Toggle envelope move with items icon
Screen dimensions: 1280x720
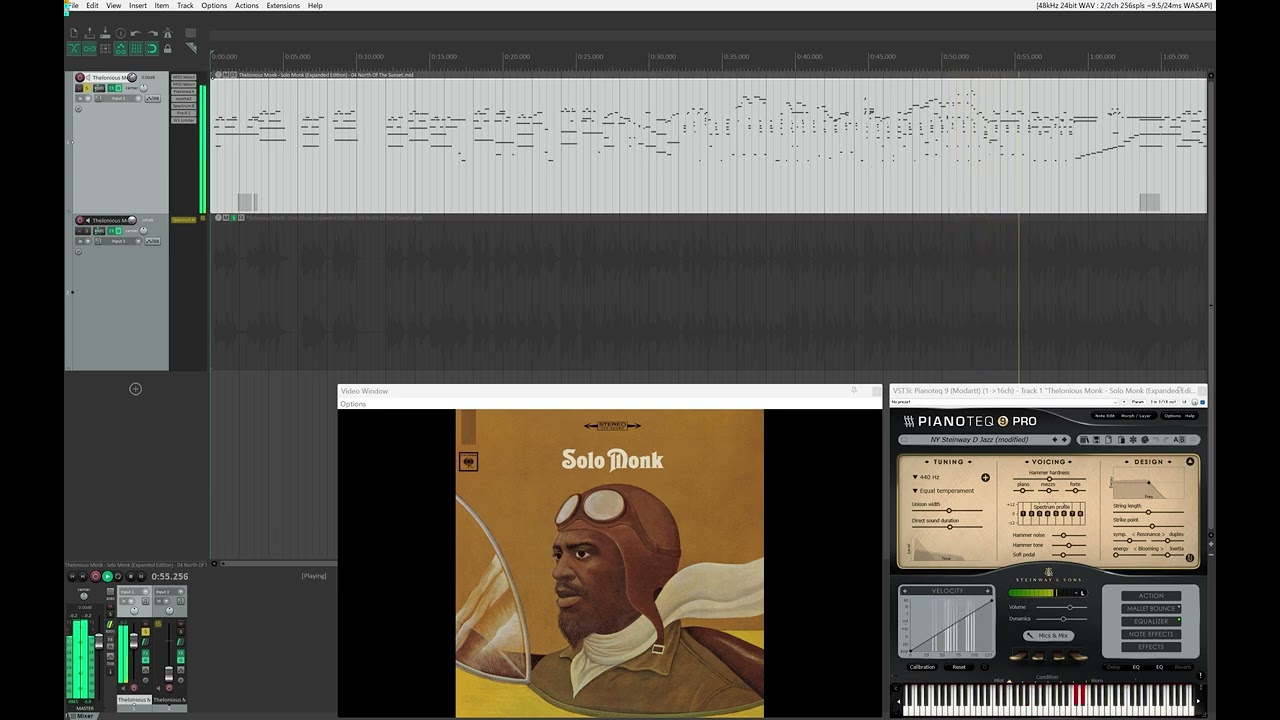pos(120,48)
